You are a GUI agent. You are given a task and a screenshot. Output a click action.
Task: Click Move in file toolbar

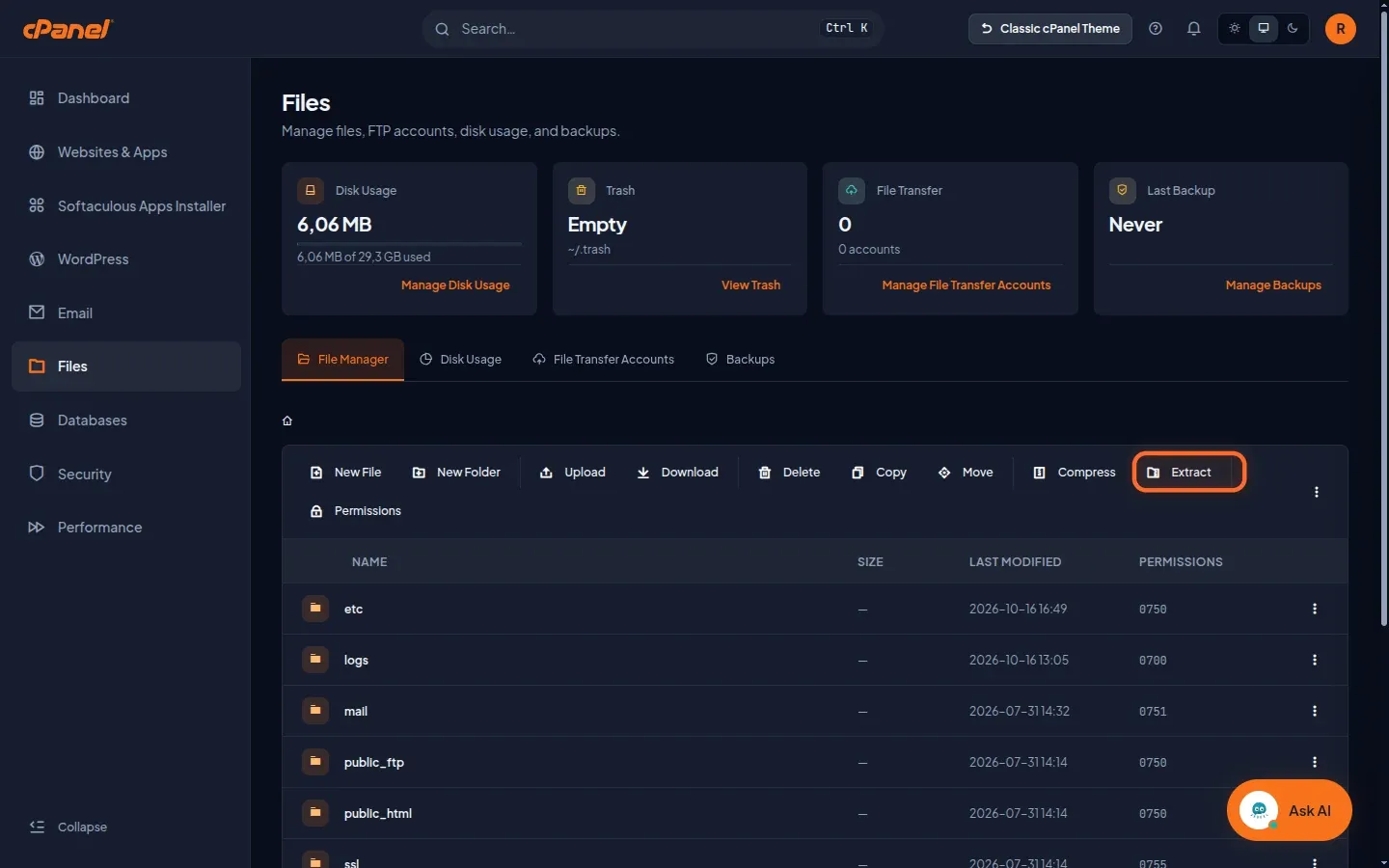(966, 473)
